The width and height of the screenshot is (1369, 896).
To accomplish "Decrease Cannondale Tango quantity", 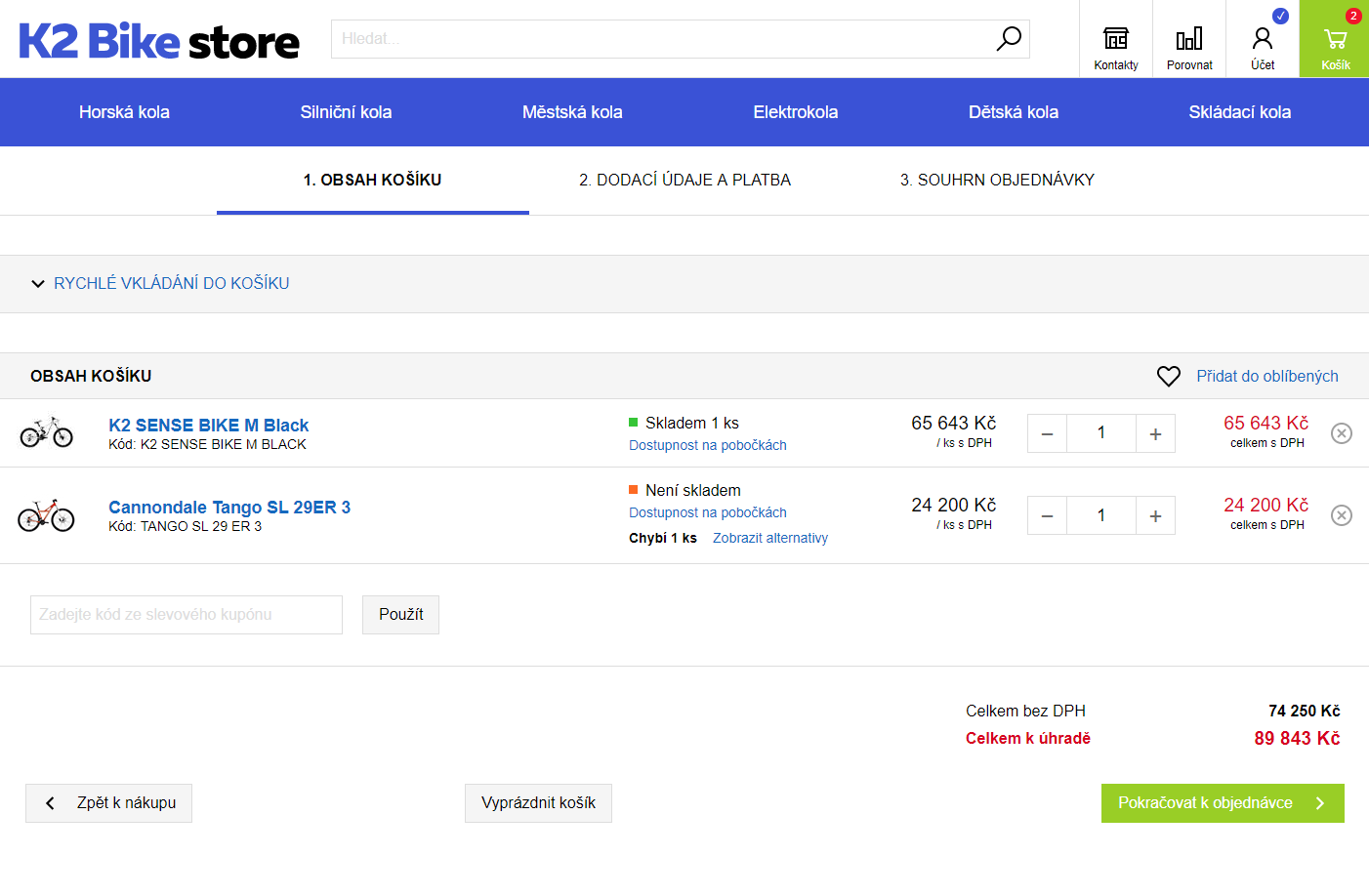I will point(1047,515).
